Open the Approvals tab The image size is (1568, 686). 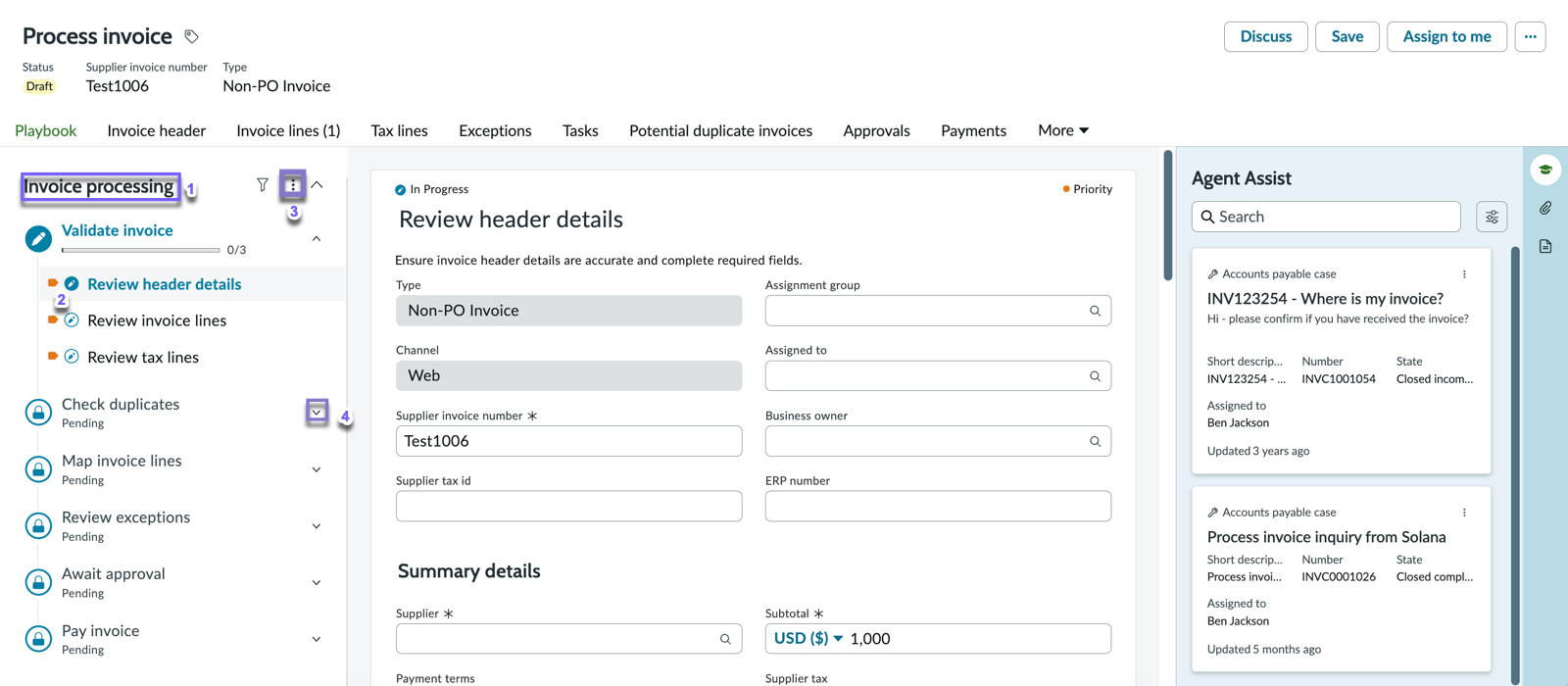(x=876, y=130)
